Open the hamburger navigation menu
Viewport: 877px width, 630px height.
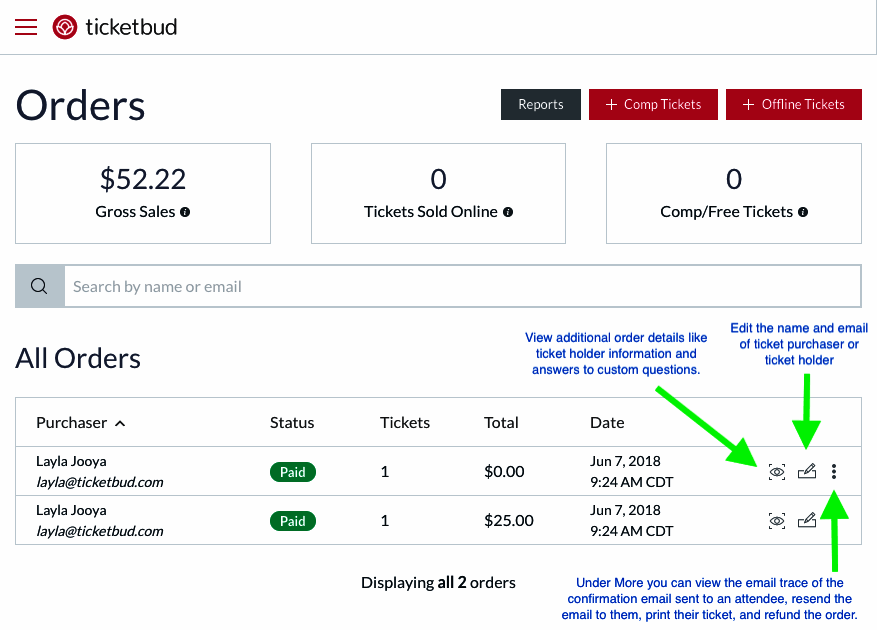(x=25, y=27)
